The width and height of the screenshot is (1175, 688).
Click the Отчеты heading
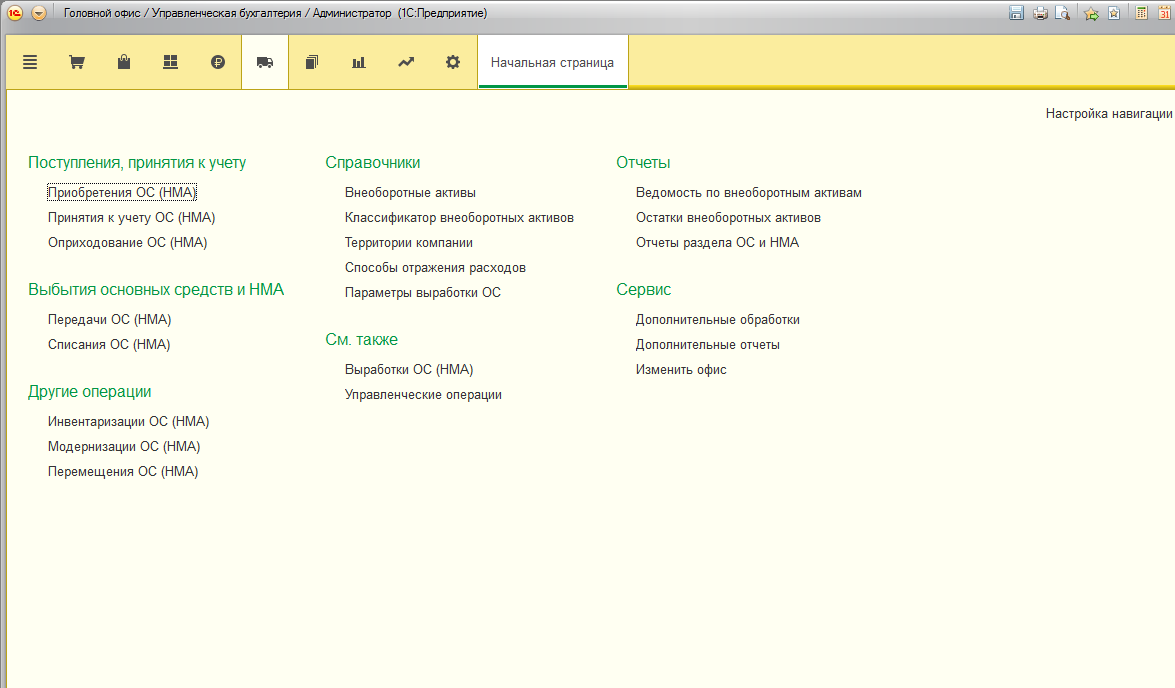point(643,163)
